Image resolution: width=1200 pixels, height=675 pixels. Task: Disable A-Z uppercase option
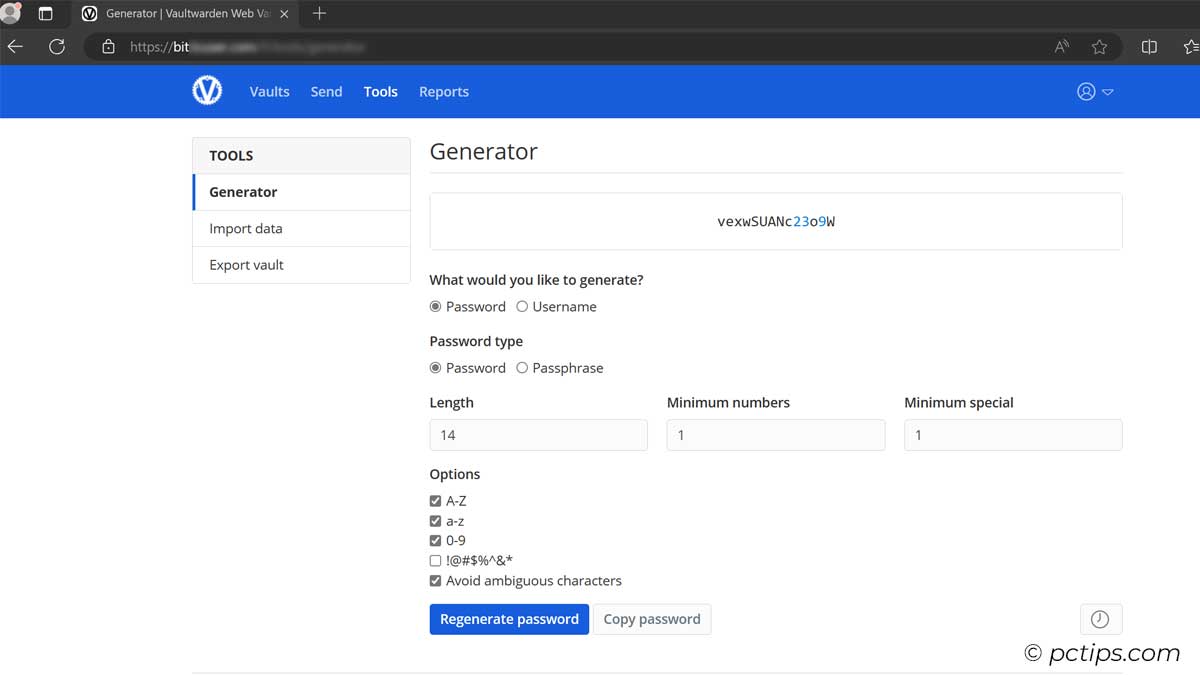pos(435,501)
